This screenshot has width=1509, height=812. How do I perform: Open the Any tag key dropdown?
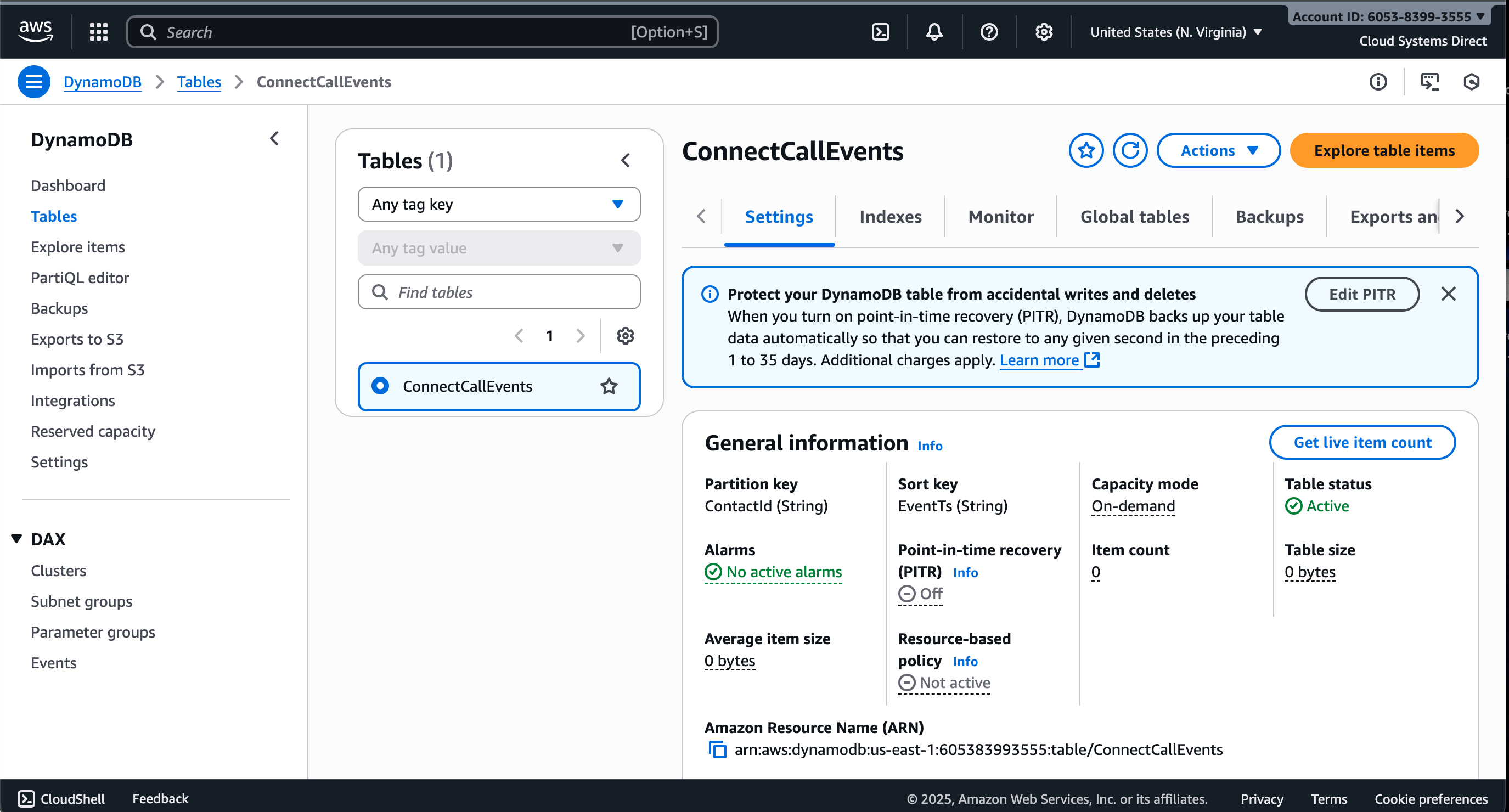click(498, 204)
